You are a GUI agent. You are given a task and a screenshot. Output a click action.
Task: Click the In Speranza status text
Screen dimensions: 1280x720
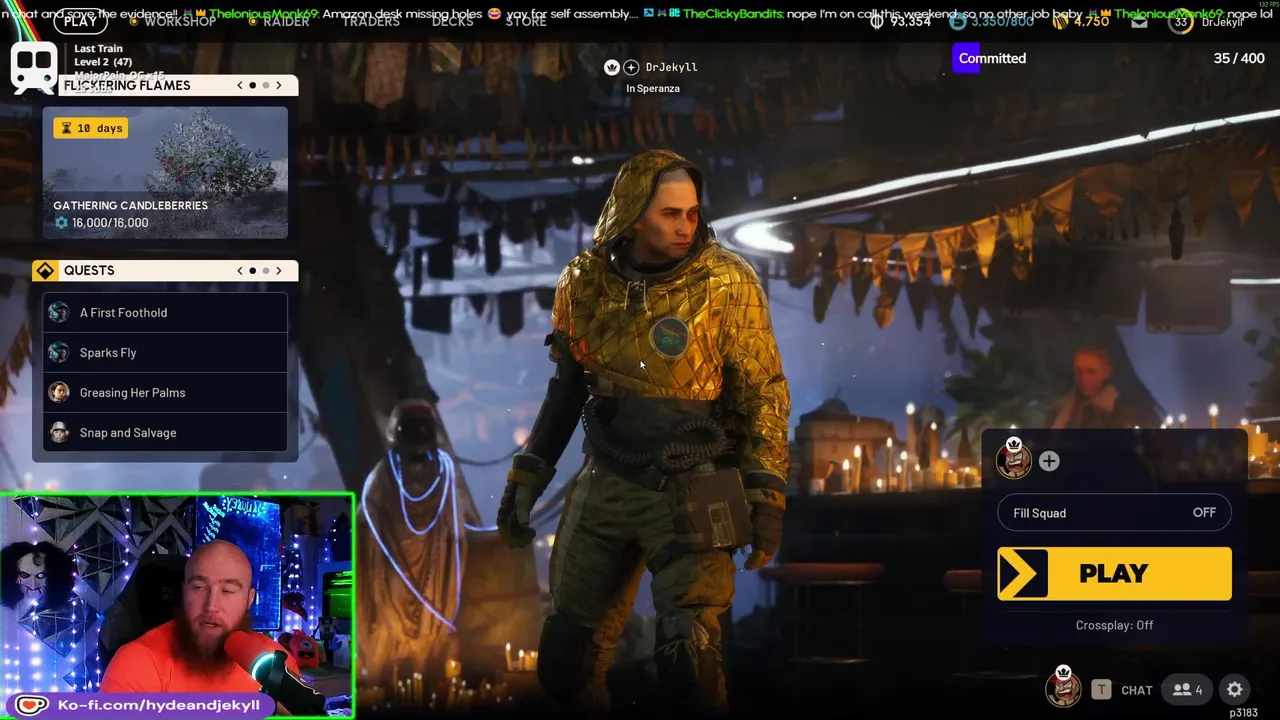coord(653,88)
